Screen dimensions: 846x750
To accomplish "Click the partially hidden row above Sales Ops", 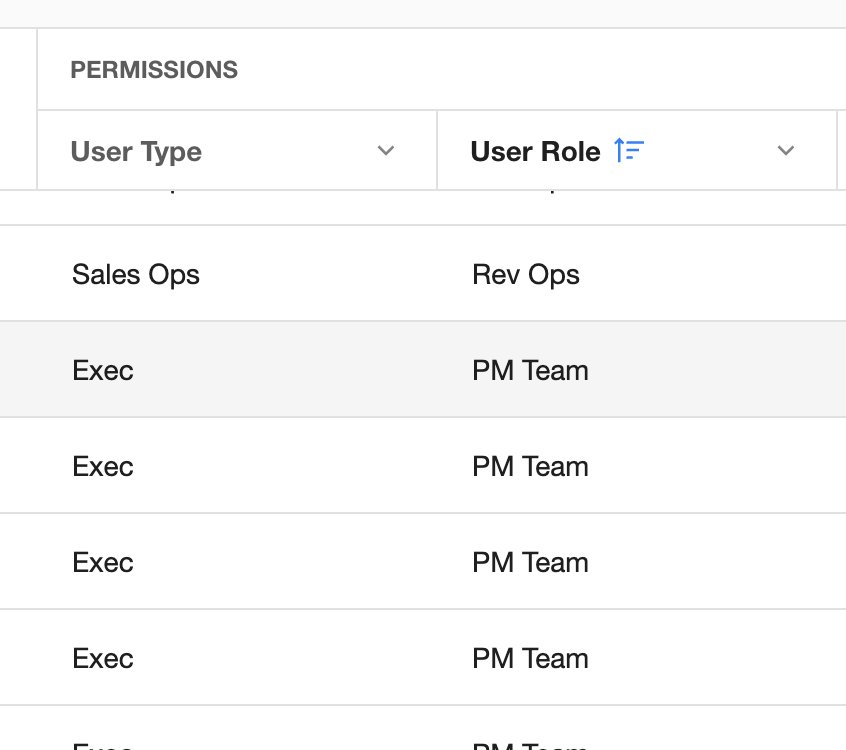I will [x=423, y=207].
